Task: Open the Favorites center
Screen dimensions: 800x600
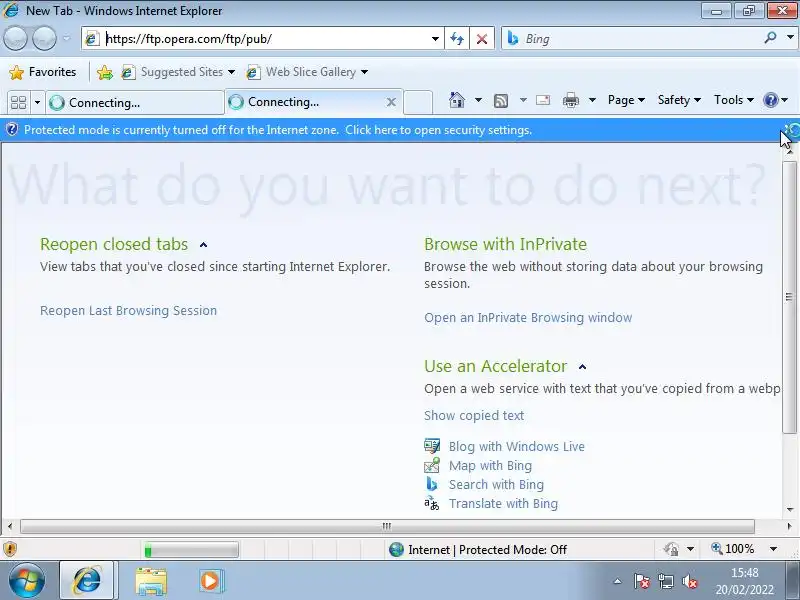Action: 43,72
